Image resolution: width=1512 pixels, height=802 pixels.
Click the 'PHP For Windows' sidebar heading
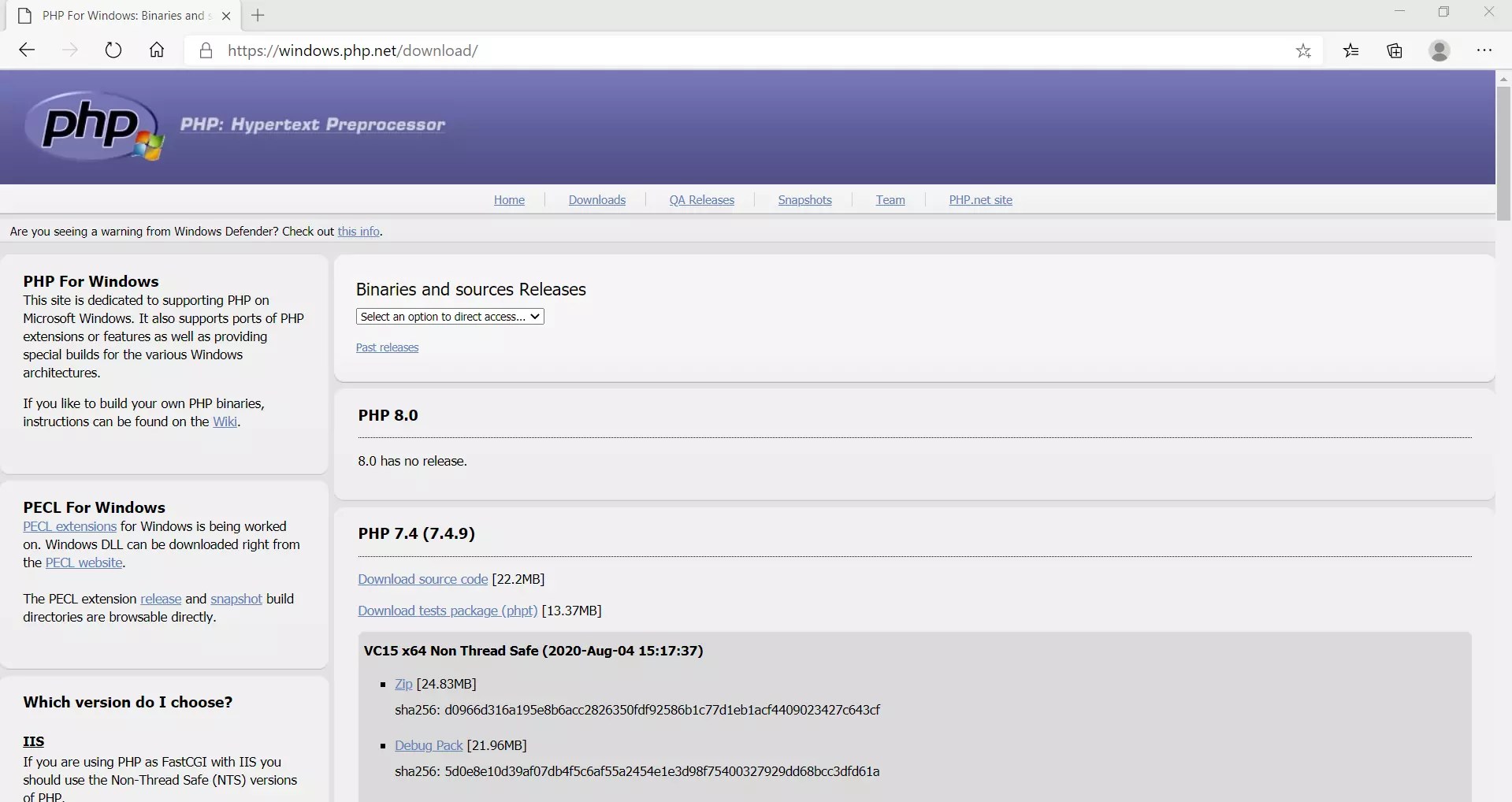(91, 281)
